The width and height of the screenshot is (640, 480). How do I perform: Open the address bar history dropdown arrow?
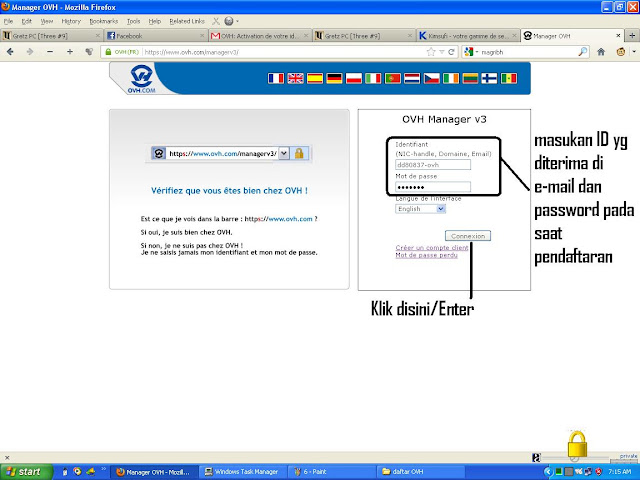pos(442,52)
